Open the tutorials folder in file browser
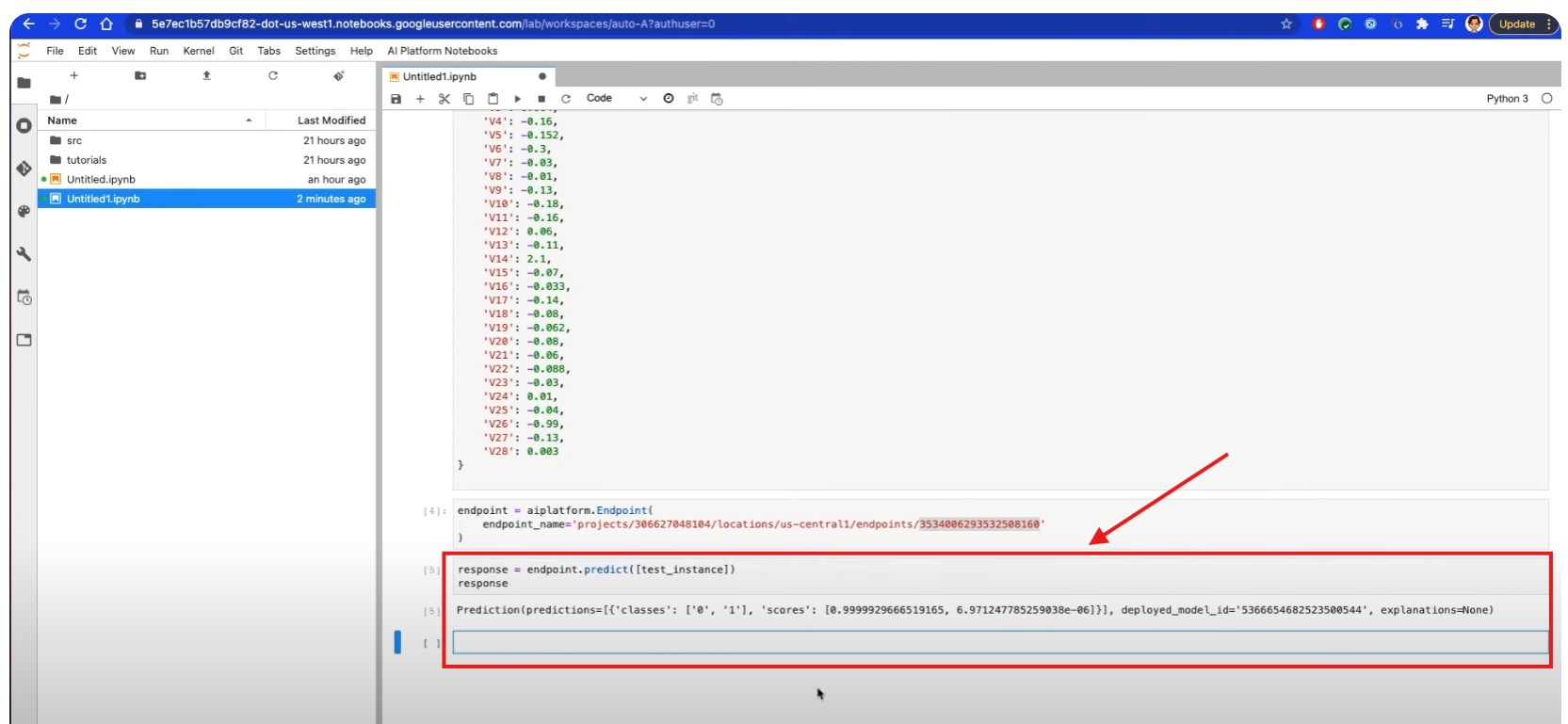Screen dimensions: 1568x724 tap(87, 160)
